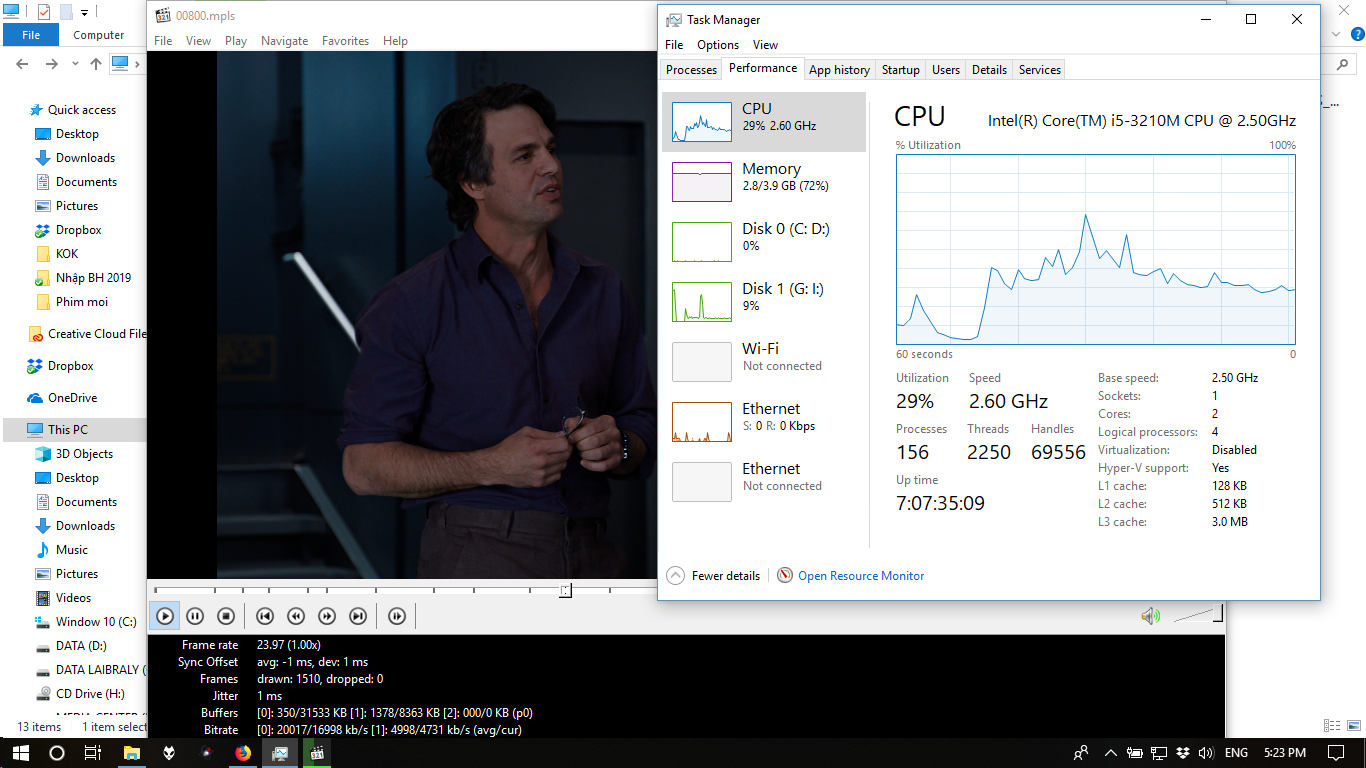
Task: Open the Computer tab in File Explorer
Action: coord(99,35)
